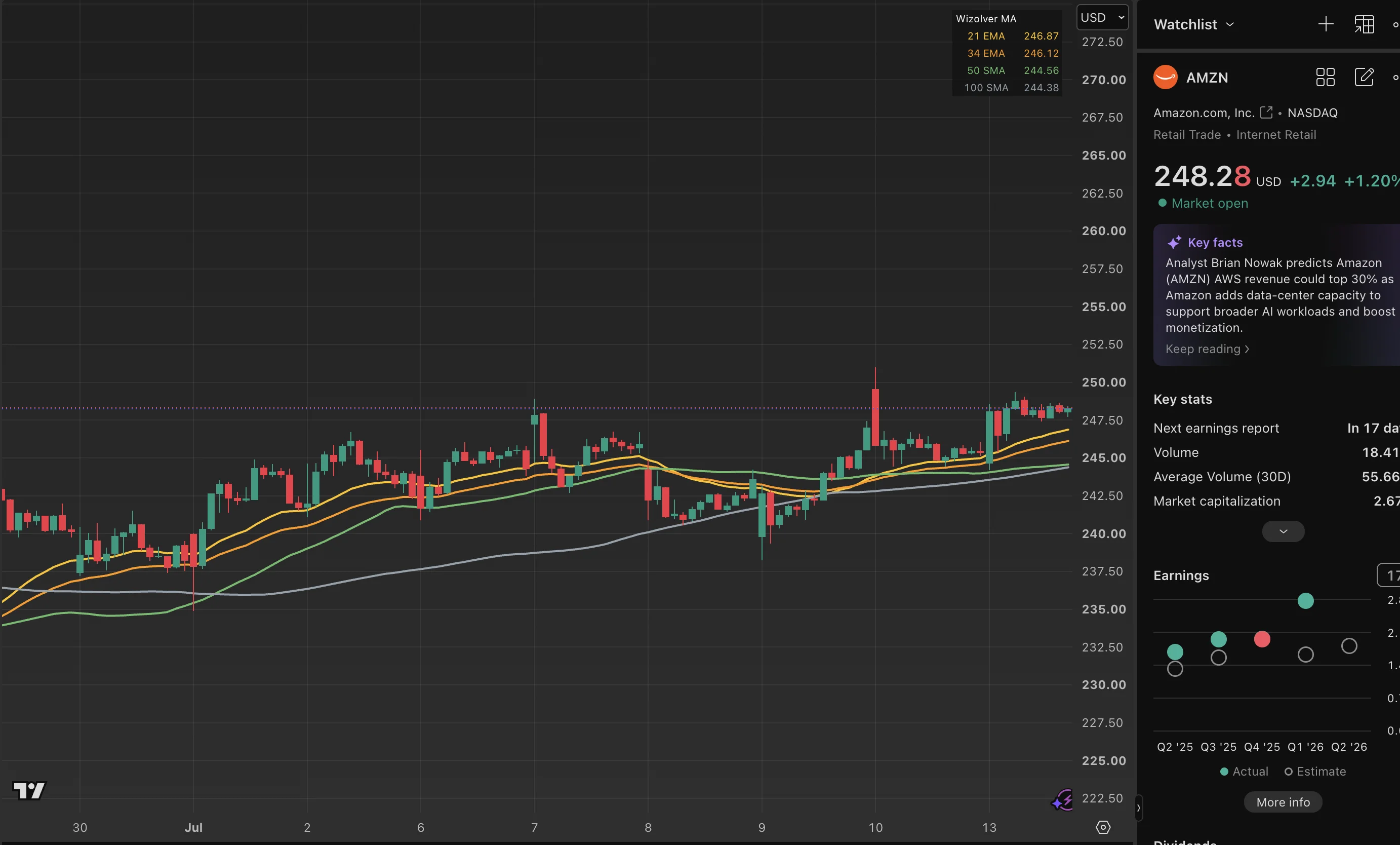Collapse the right side panel arrow
This screenshot has width=1400, height=845.
tap(1138, 808)
